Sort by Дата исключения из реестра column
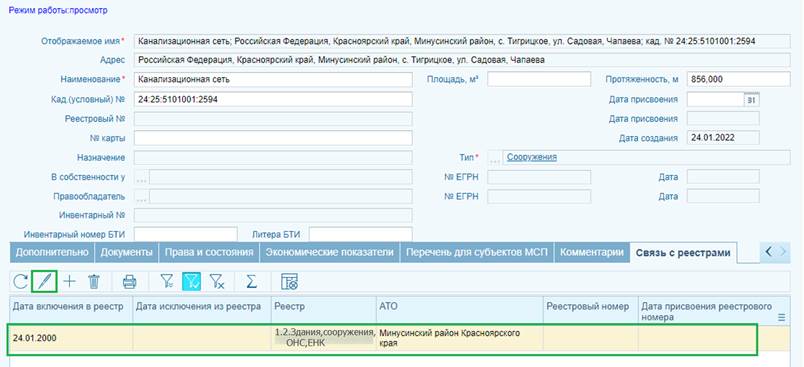Image resolution: width=804 pixels, height=367 pixels. (202, 310)
